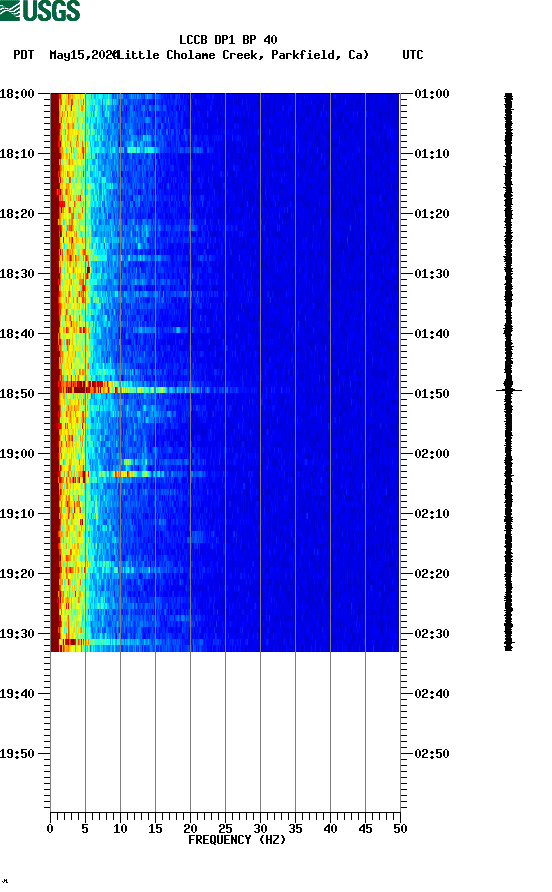The height and width of the screenshot is (892, 552).
Task: Click the seismogram spike near 01:50 UTC
Action: coord(509,390)
